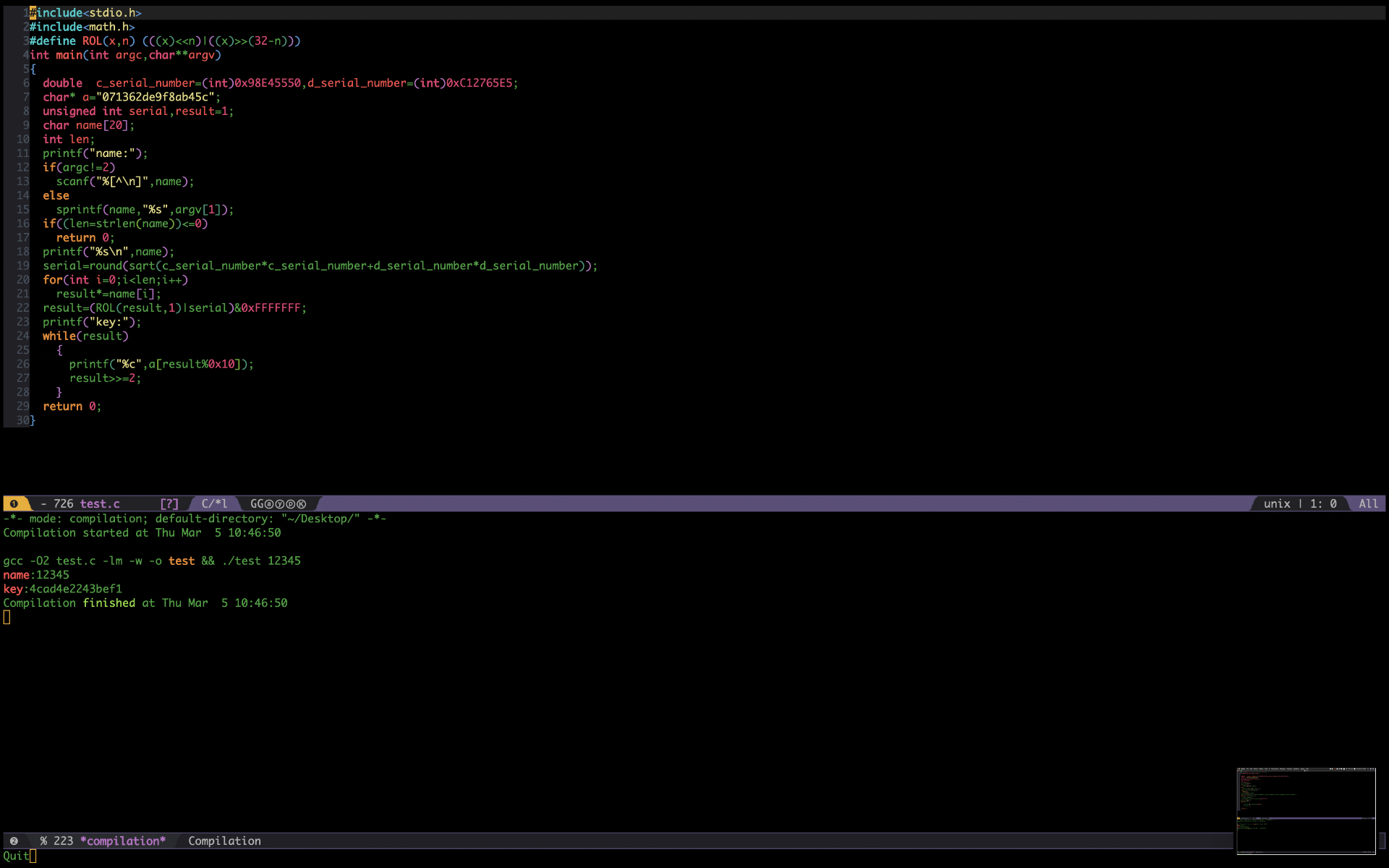Click the serial=round(sqrt(...)) line
Screen dimensions: 1389x868
coord(320,266)
